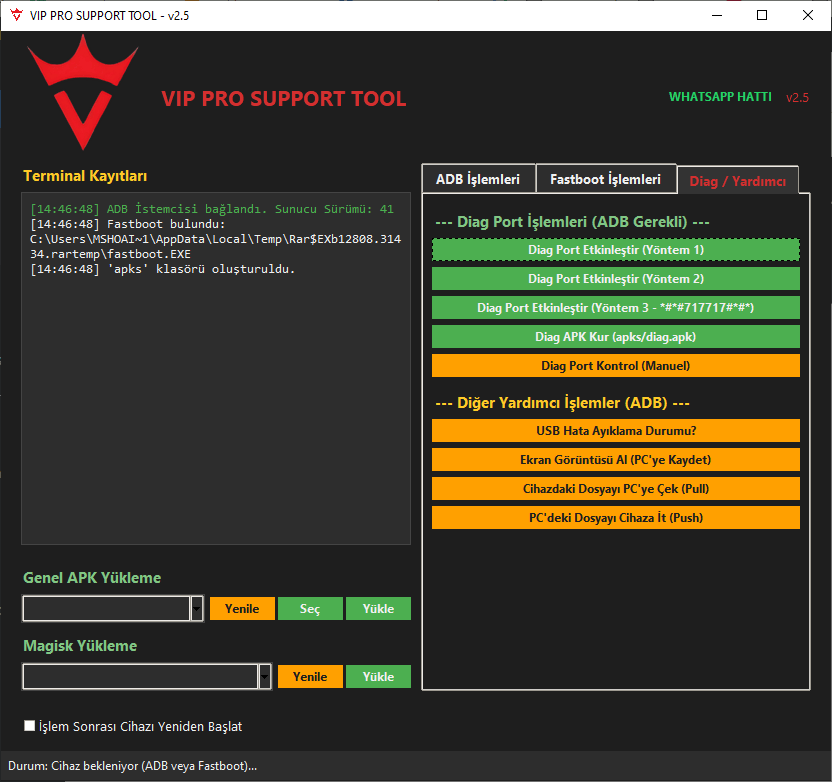Open the WHATSAPP HATTI link

[720, 97]
